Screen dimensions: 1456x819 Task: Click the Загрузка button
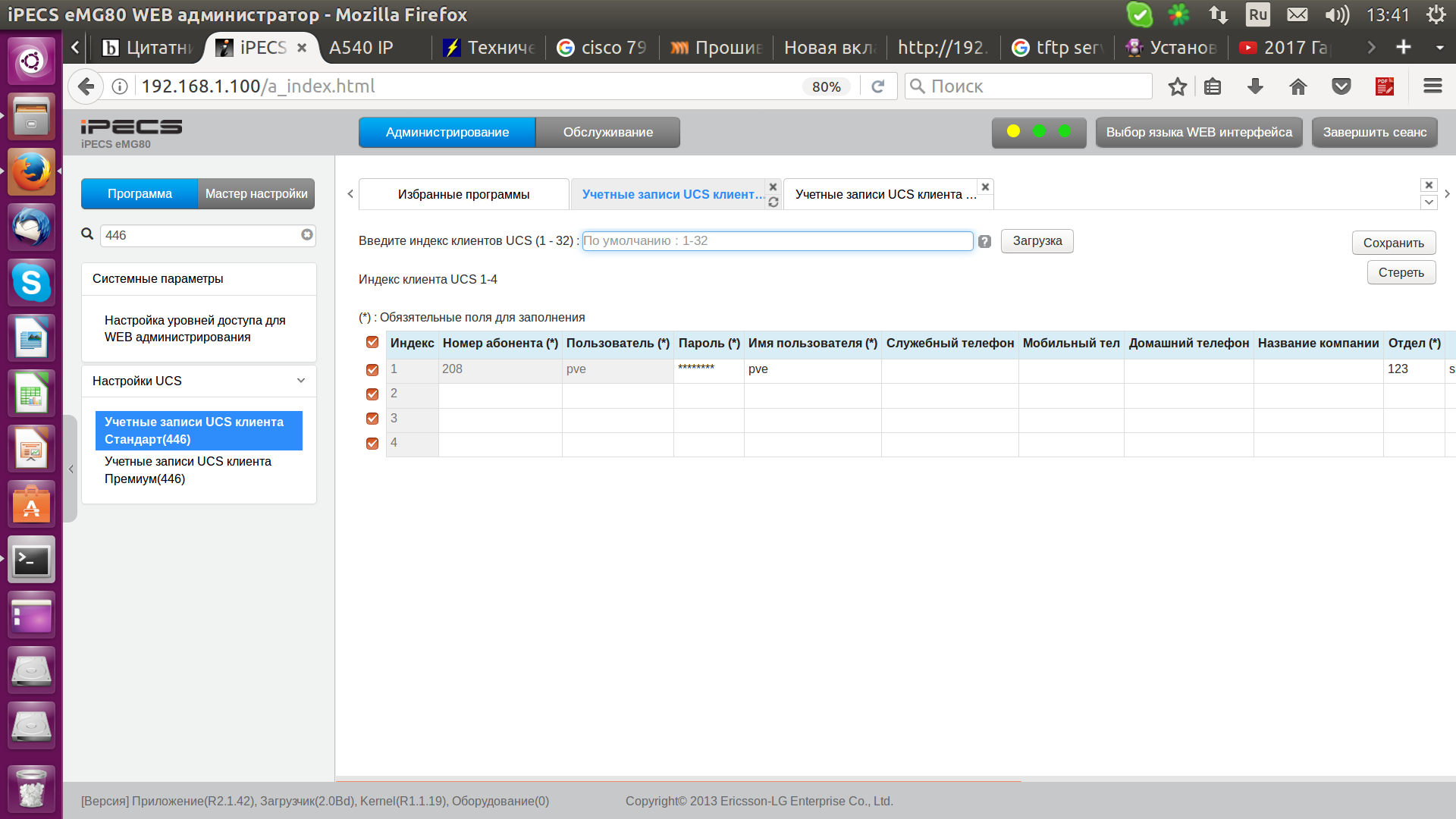(1037, 241)
